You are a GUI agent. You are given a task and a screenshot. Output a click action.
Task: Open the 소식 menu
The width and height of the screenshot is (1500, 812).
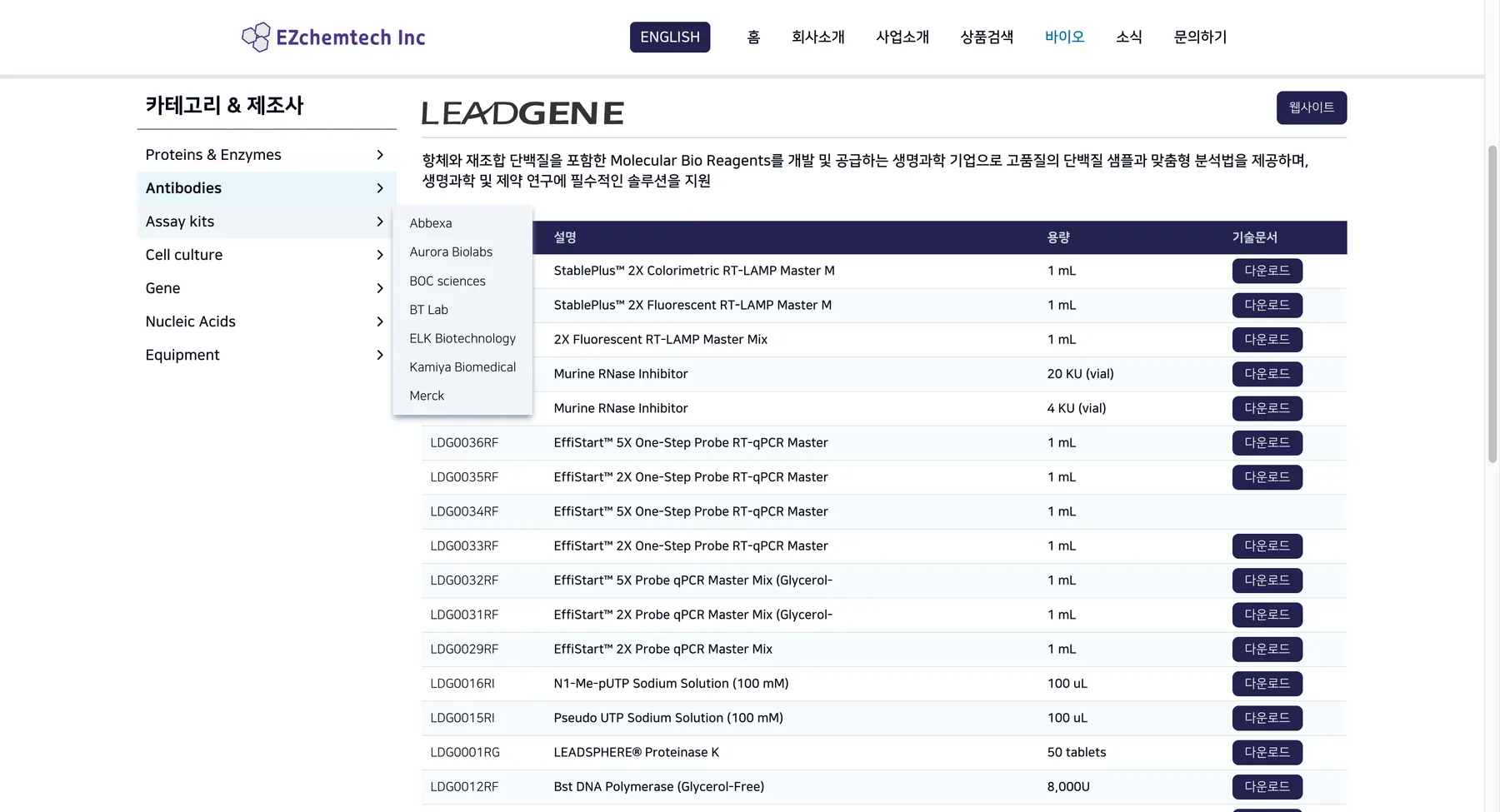pos(1129,37)
